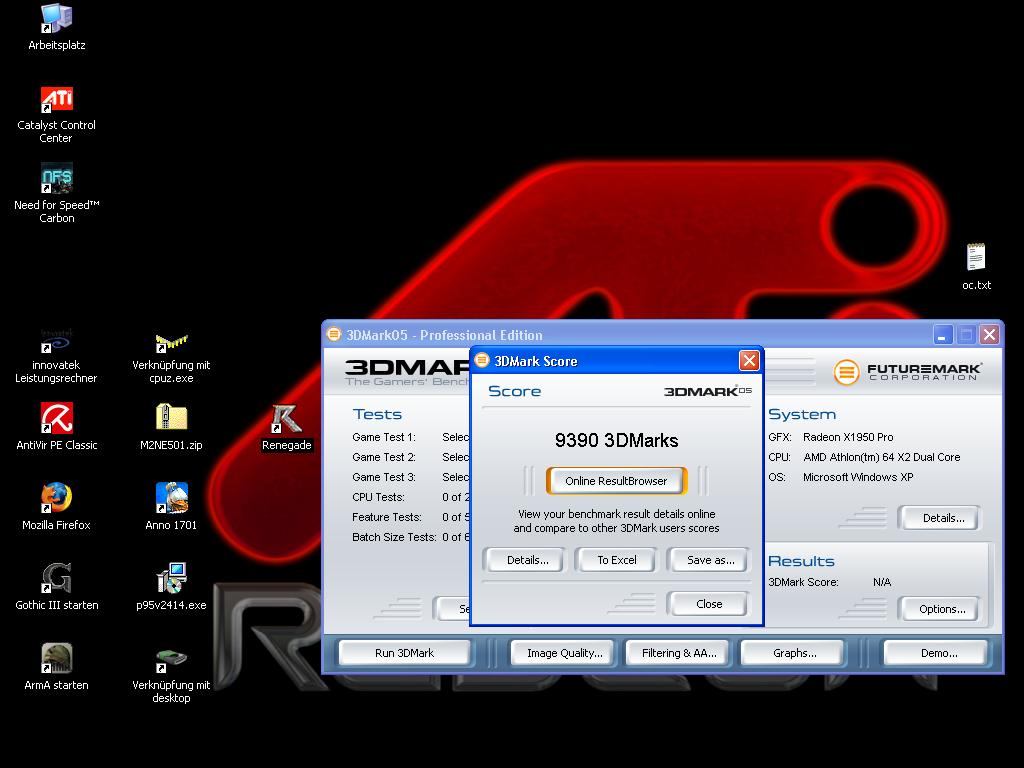Click the CPU Tests label
Viewport: 1024px width, 768px height.
click(x=378, y=498)
